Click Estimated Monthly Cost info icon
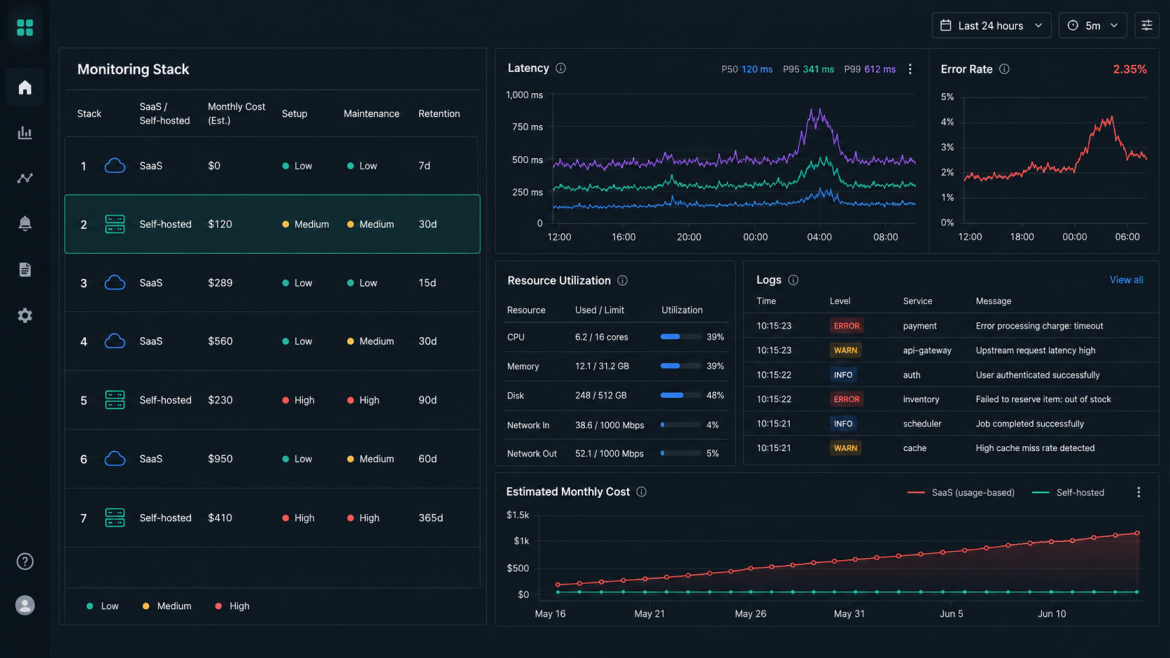This screenshot has width=1170, height=658. [641, 492]
